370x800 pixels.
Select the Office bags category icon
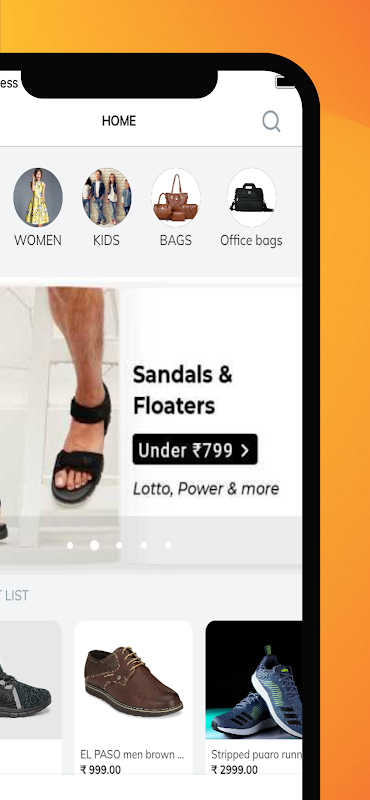coord(251,197)
